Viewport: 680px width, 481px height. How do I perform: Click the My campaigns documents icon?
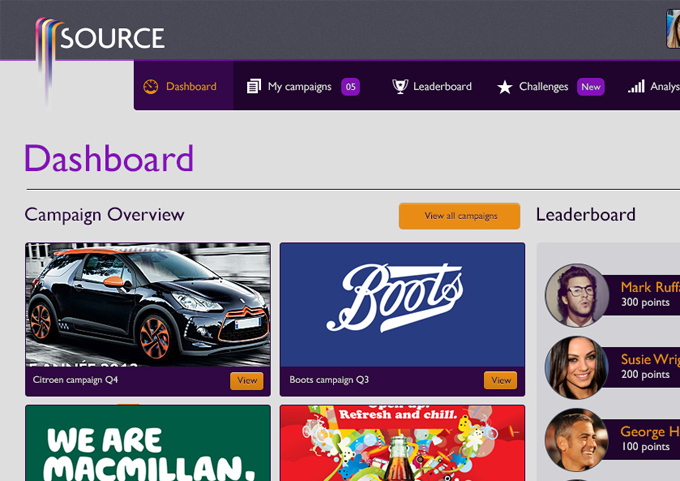(x=254, y=86)
